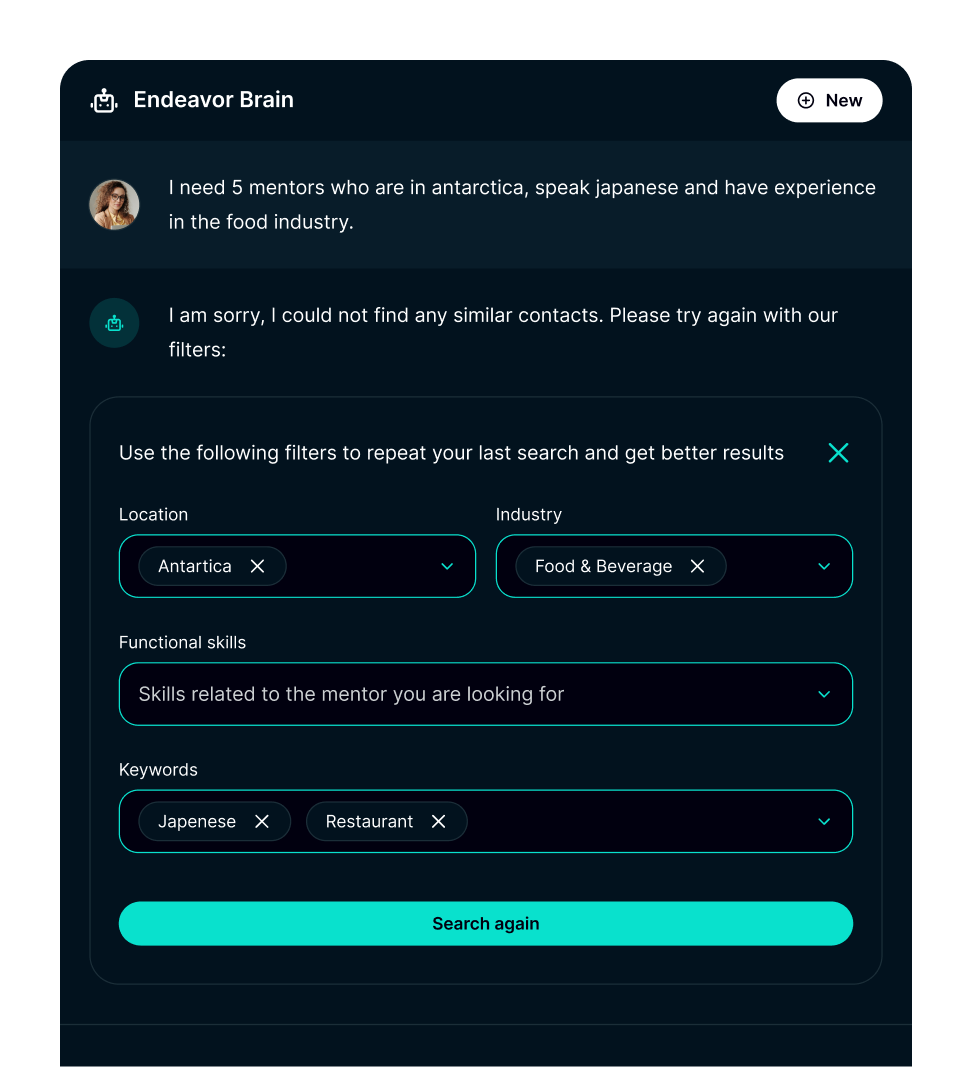The height and width of the screenshot is (1067, 972).
Task: Toggle open the Location filter list
Action: [x=447, y=566]
